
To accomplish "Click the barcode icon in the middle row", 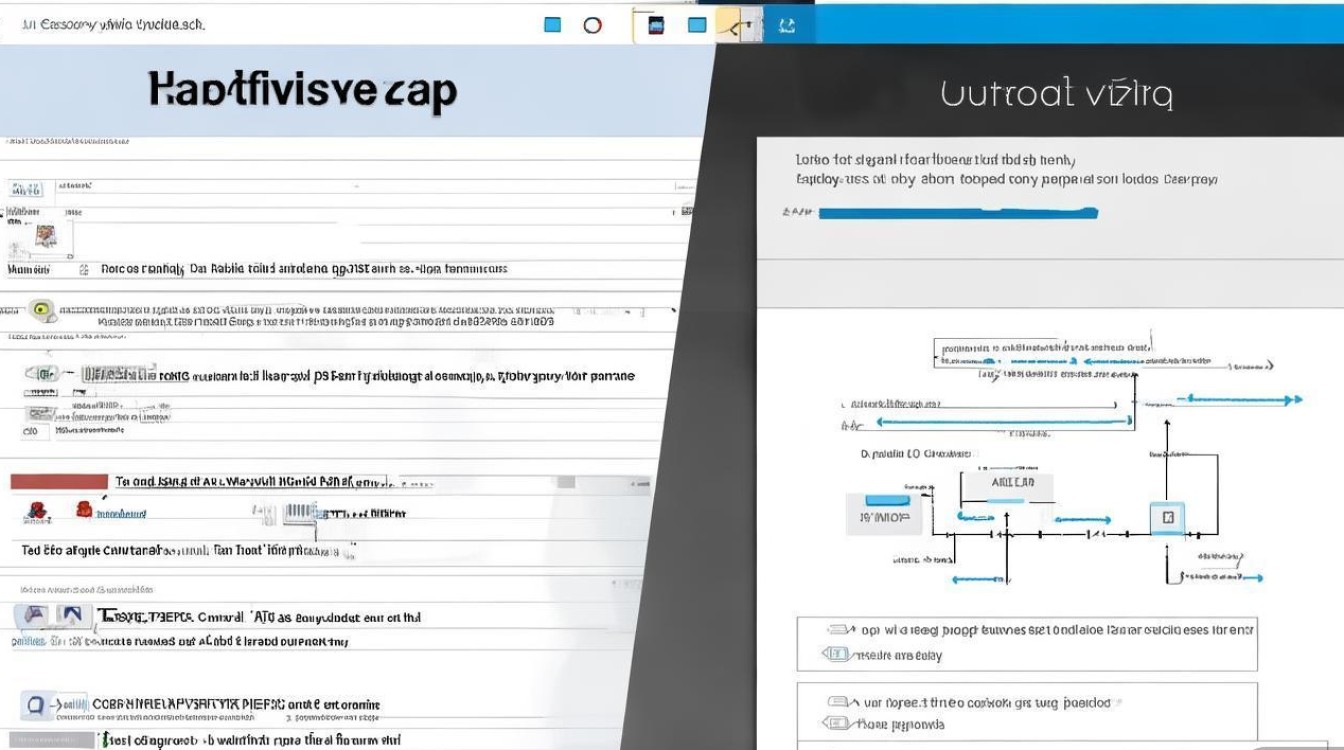I will [x=298, y=514].
